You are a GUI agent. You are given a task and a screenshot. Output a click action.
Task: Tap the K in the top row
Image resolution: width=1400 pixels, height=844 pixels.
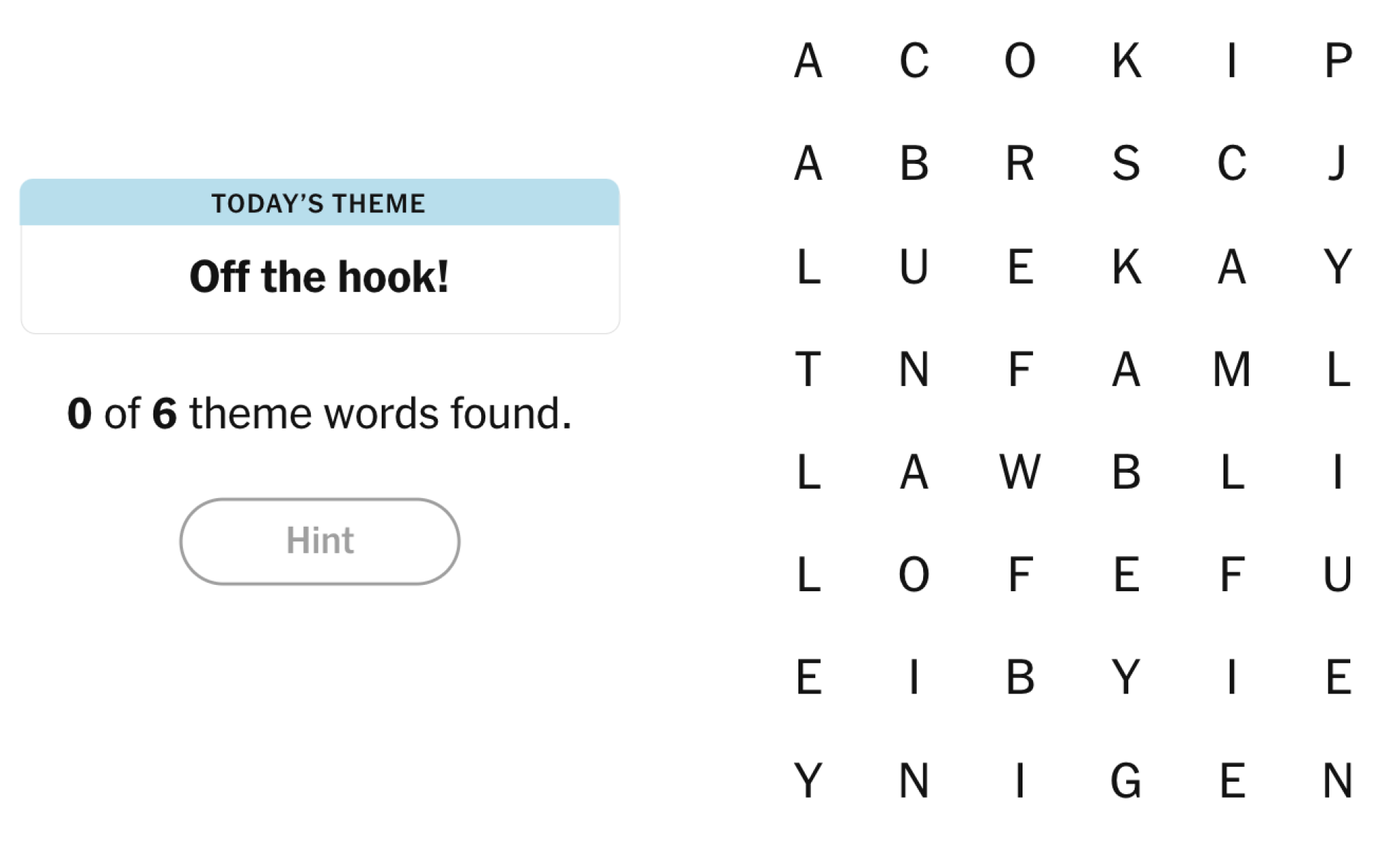(x=1125, y=61)
